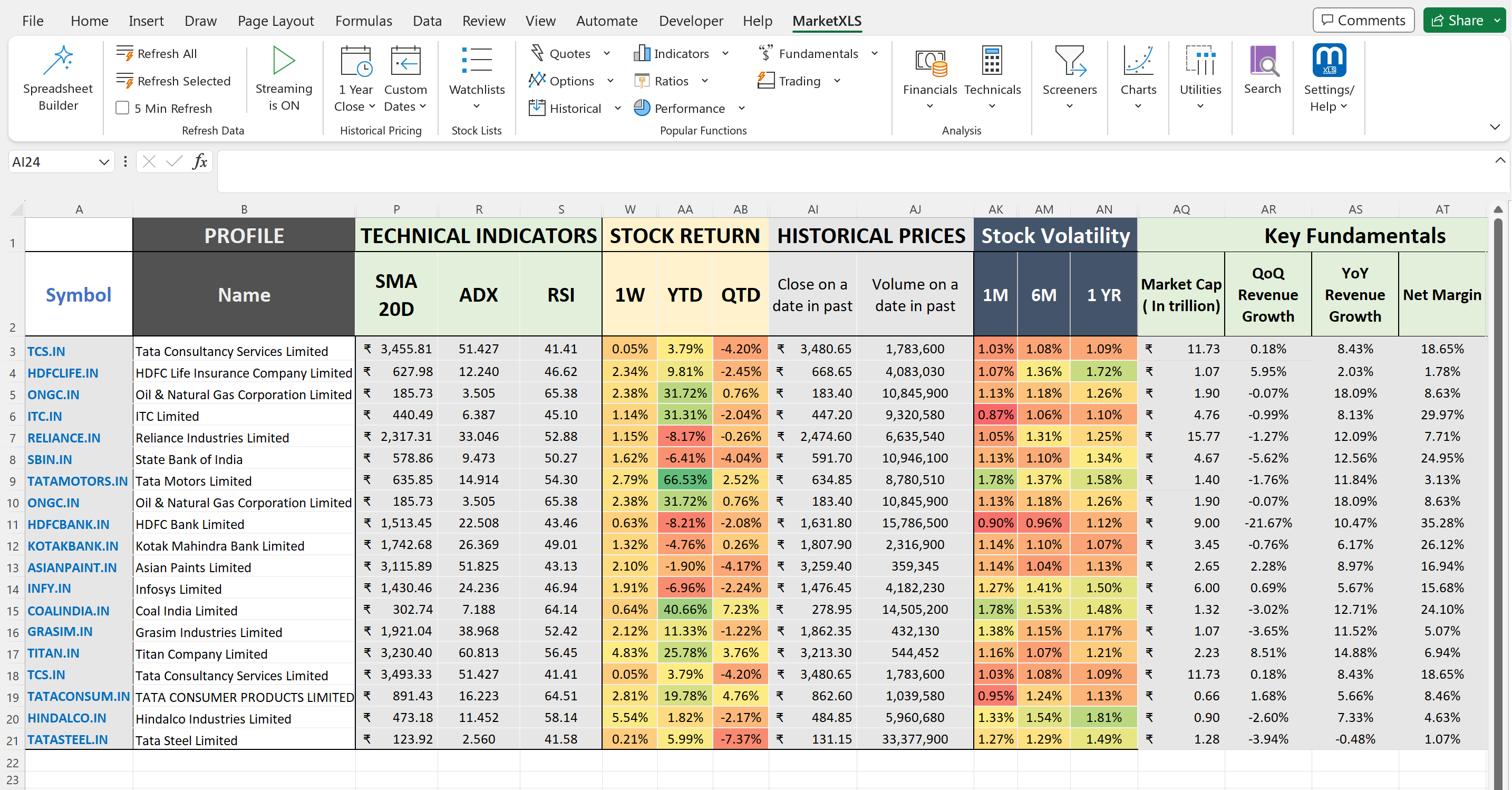Toggle the Streaming play icon

pos(284,61)
